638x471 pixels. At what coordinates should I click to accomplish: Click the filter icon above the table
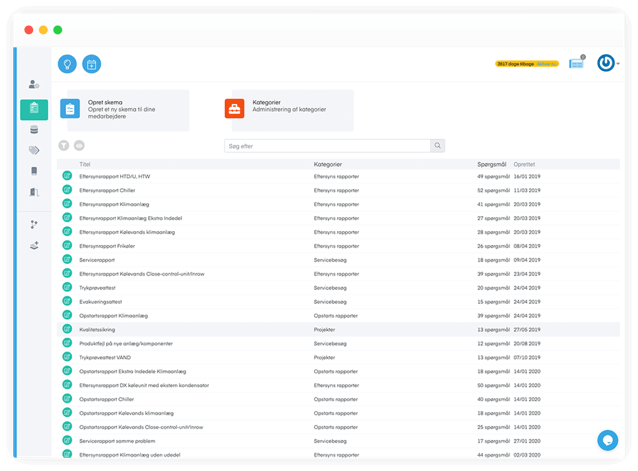pyautogui.click(x=64, y=145)
